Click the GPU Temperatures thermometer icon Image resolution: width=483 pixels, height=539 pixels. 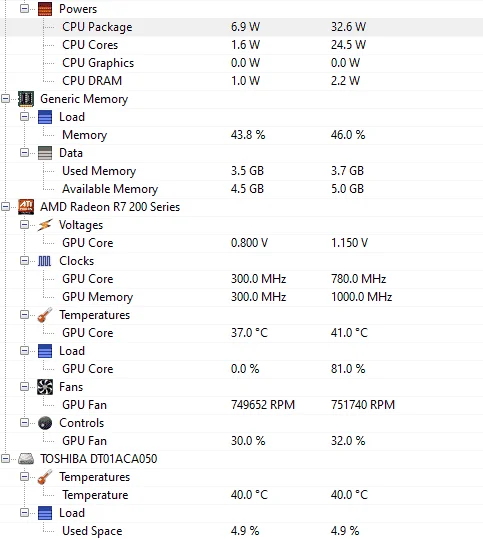coord(45,315)
